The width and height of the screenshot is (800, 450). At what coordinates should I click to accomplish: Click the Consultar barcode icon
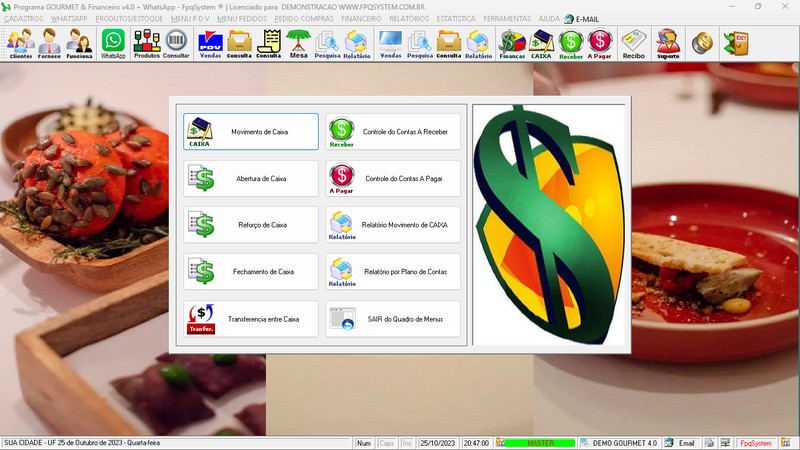coord(176,43)
